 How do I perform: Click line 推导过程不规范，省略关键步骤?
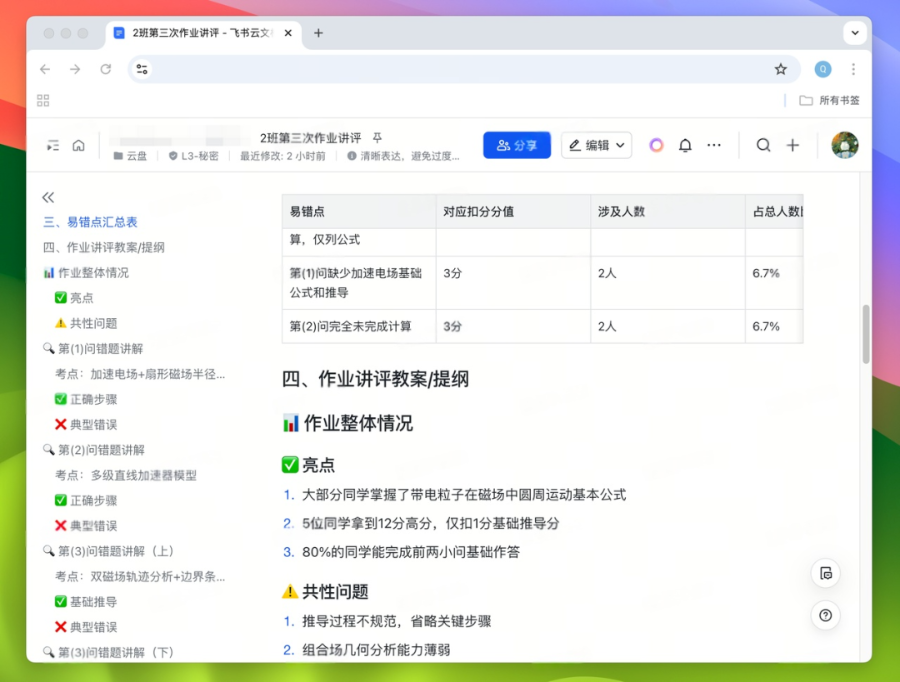point(397,621)
